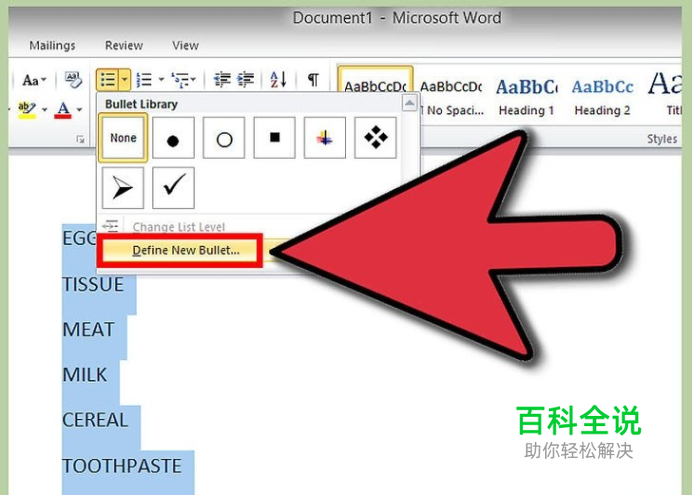692x495 pixels.
Task: Open the font color dropdown arrow
Action: point(79,109)
